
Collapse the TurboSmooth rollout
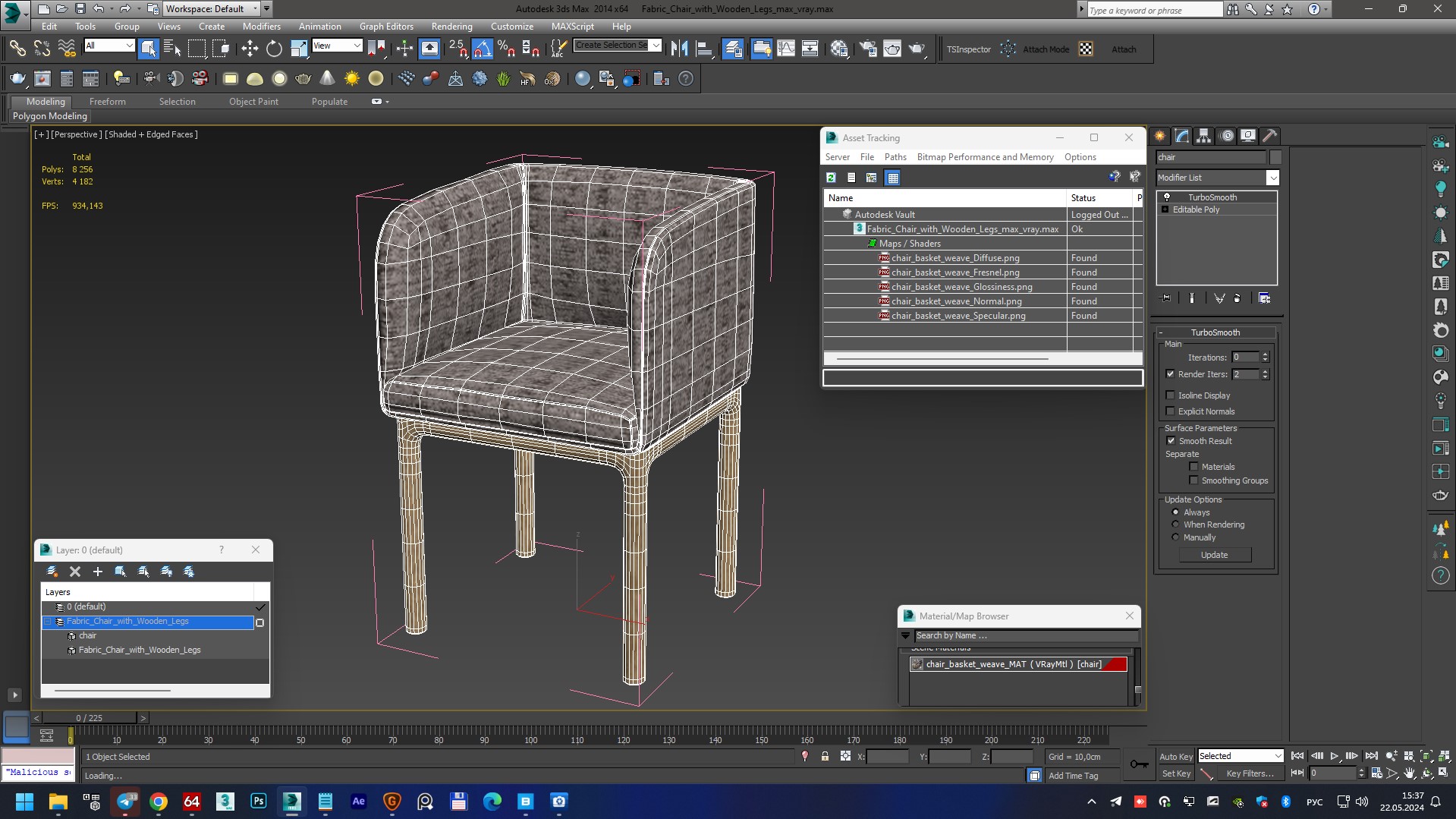click(x=1215, y=332)
